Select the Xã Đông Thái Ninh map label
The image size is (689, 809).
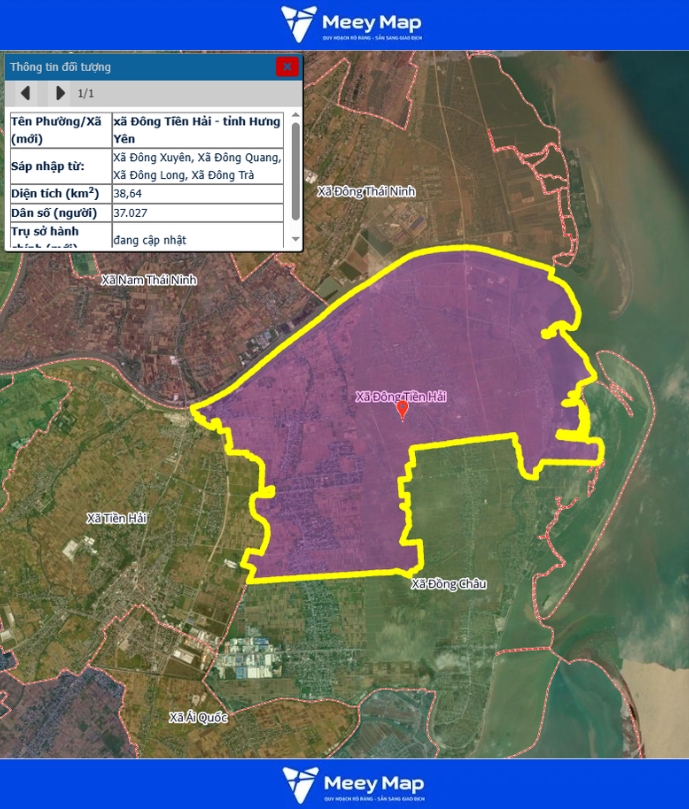click(x=365, y=191)
